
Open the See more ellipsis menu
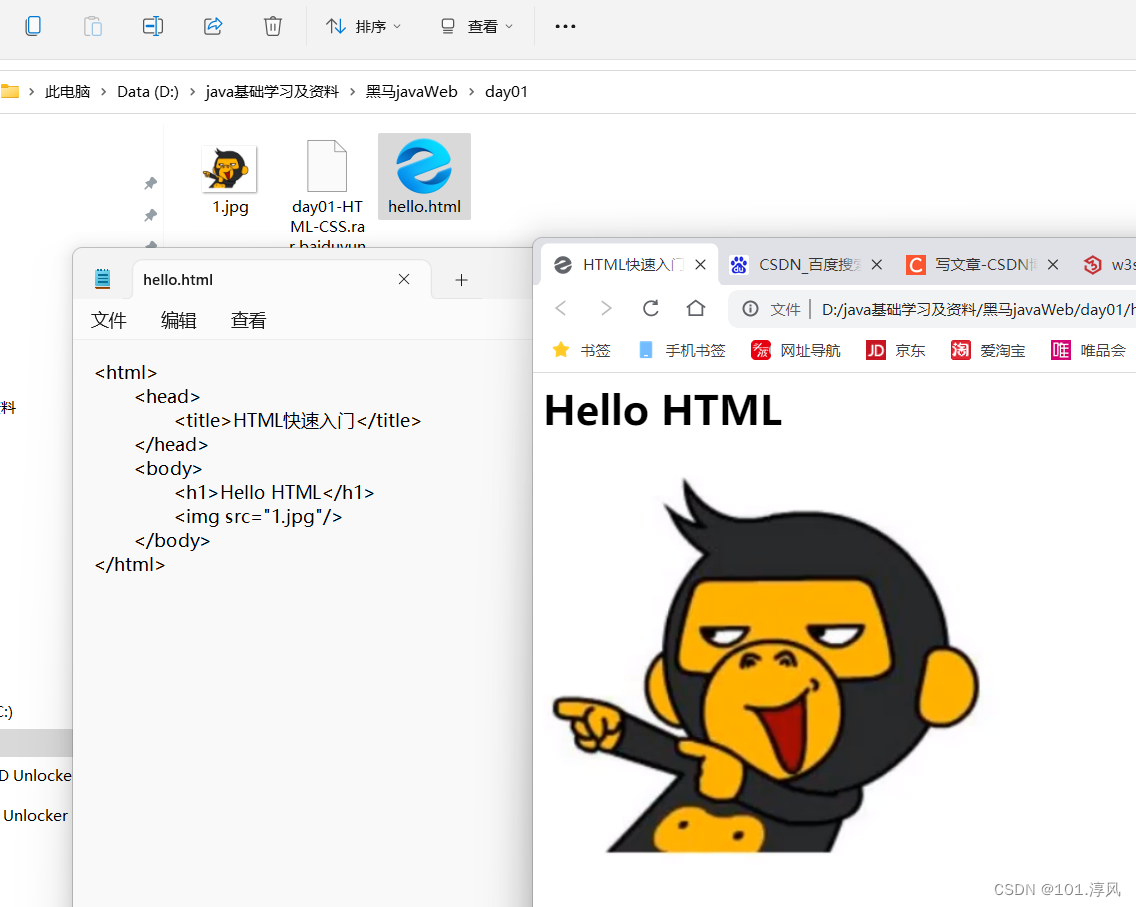pos(565,26)
